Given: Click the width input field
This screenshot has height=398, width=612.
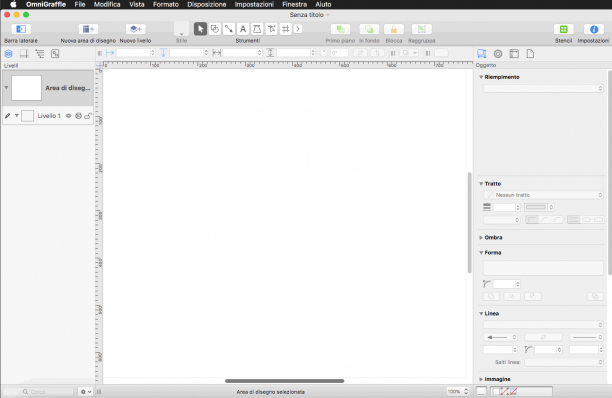Looking at the screenshot, I should [240, 53].
